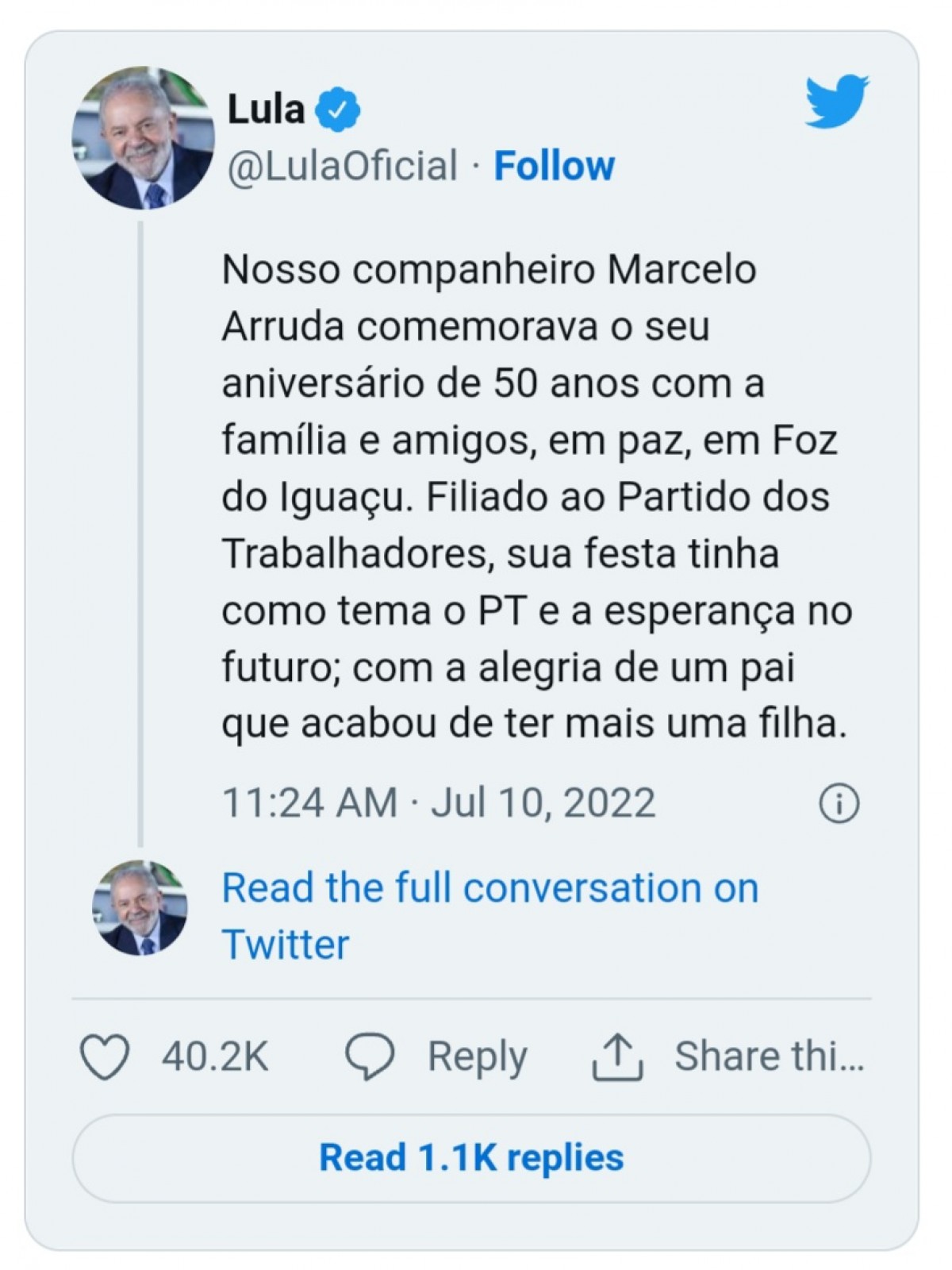Click the Twitter bird logo
The image size is (952, 1270).
click(837, 102)
